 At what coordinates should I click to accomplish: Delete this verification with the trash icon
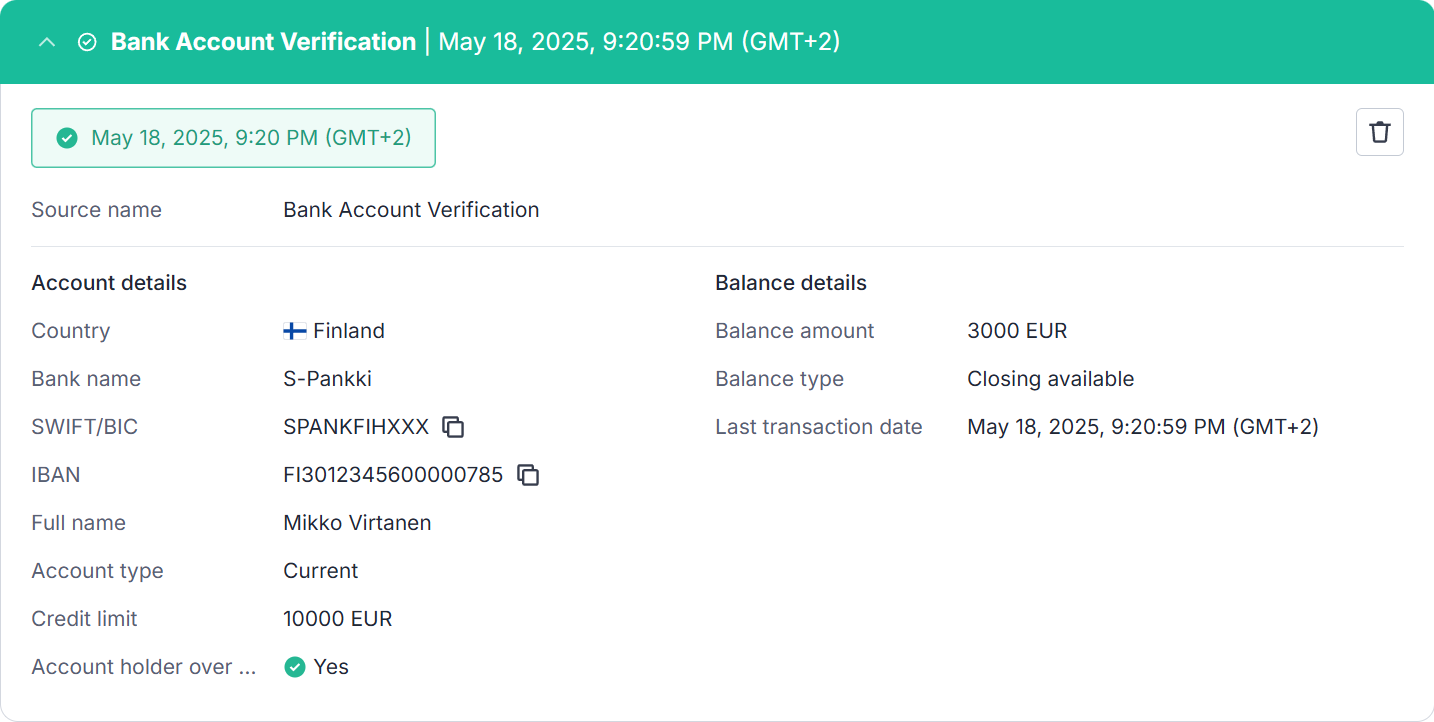click(x=1380, y=132)
